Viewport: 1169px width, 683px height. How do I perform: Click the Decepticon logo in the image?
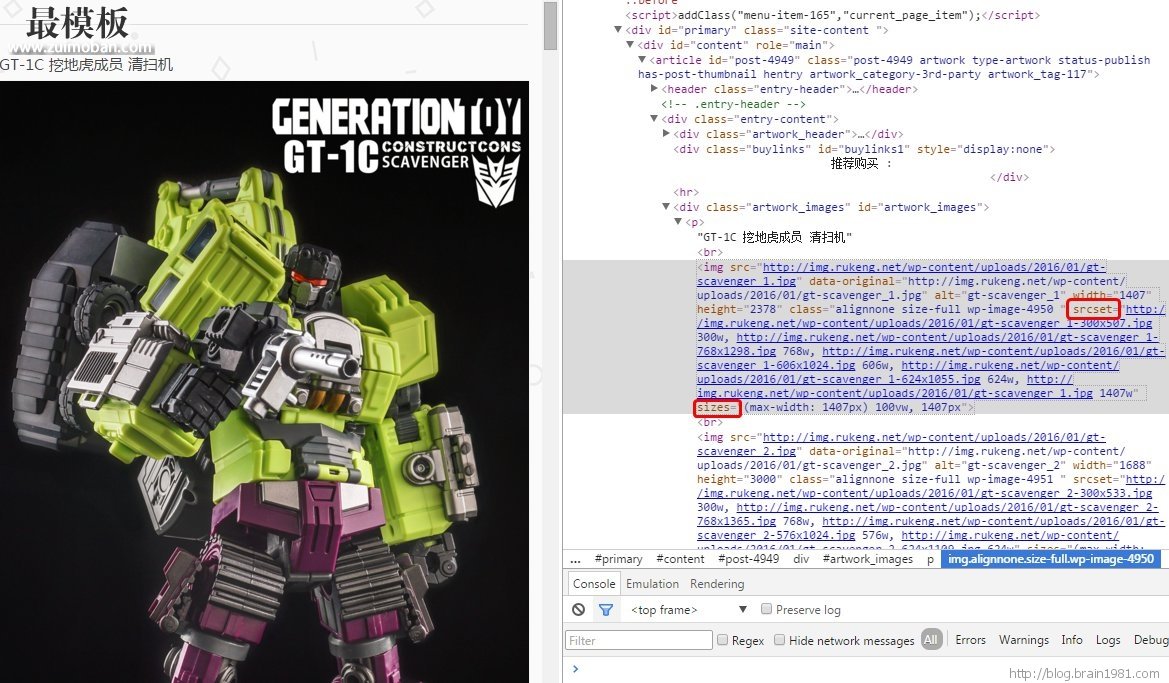(497, 179)
